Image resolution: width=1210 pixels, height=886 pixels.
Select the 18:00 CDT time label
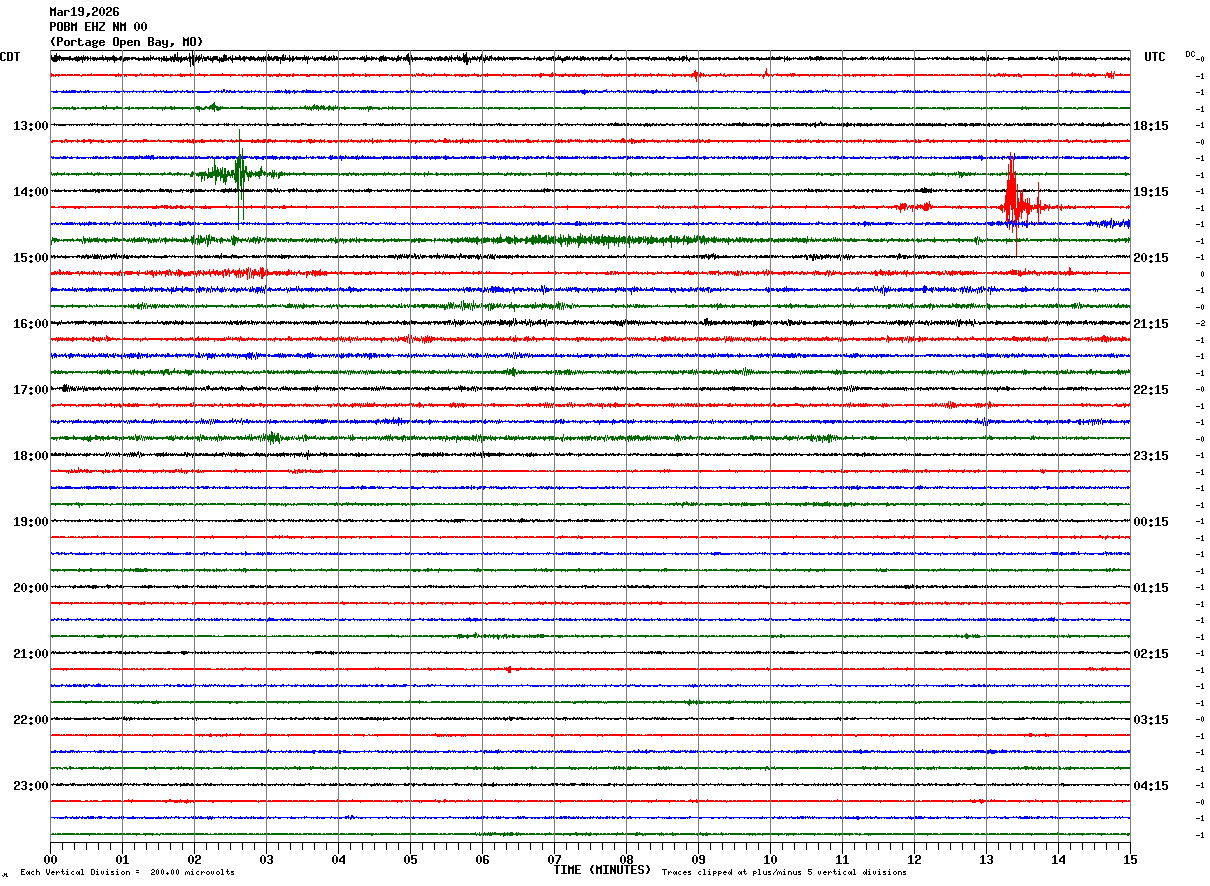[x=30, y=456]
